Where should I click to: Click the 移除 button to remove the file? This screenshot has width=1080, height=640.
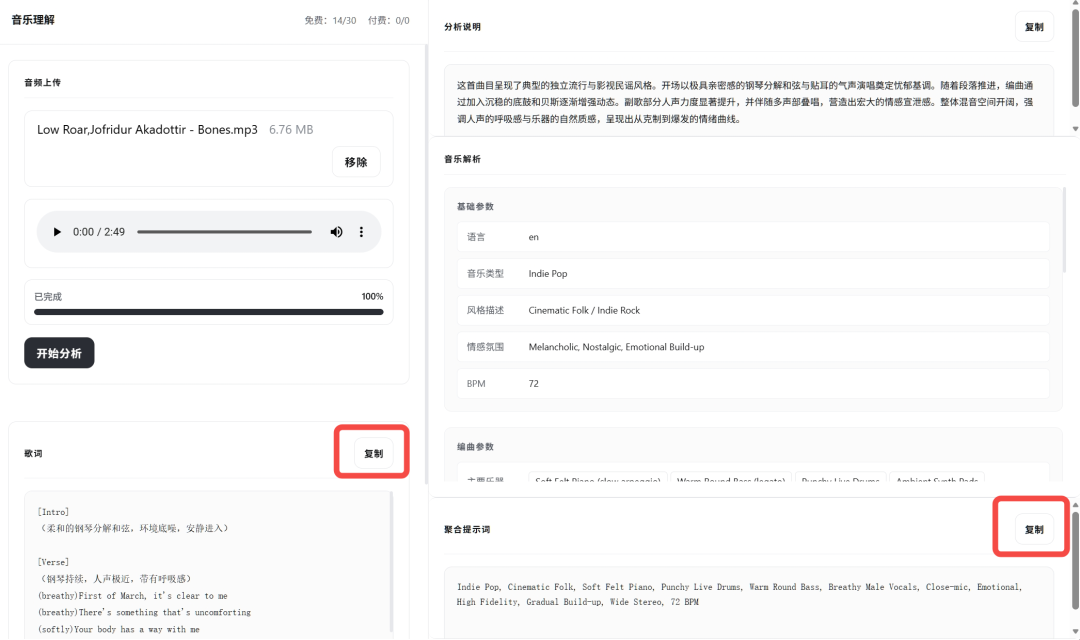coord(356,161)
